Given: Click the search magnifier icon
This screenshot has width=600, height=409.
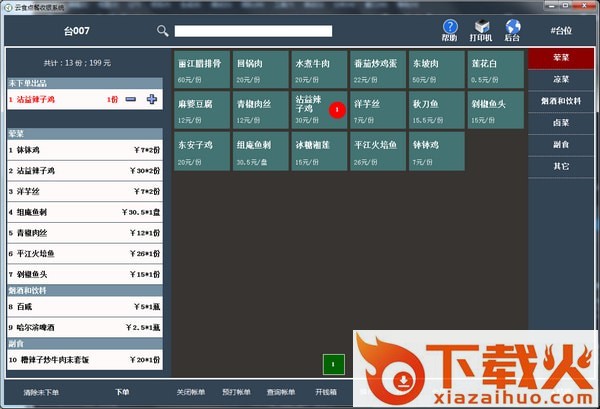Looking at the screenshot, I should coord(162,31).
